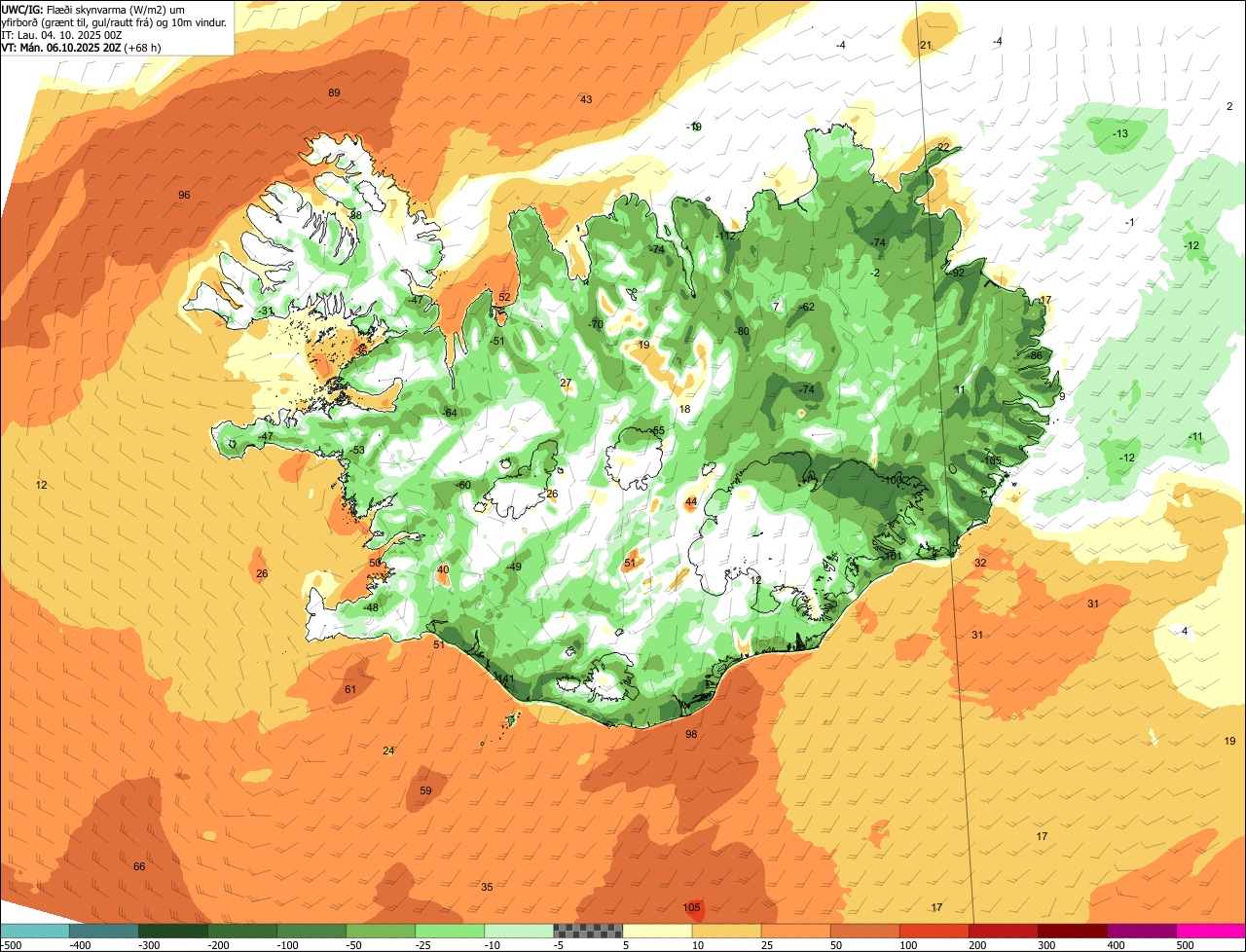Click the yellow legend swatch between 10 and 25
Image resolution: width=1246 pixels, height=952 pixels.
727,931
